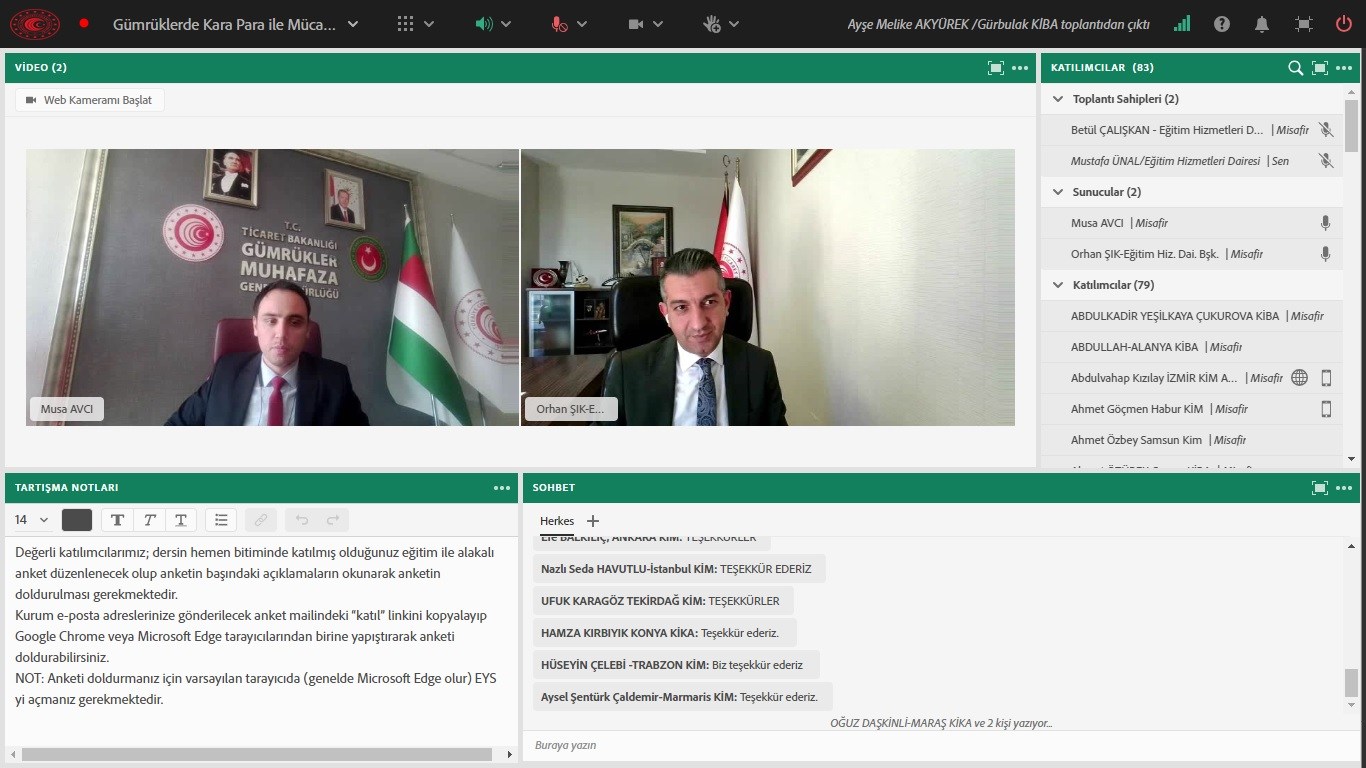Click the Web Kameramı Başlat button

[x=90, y=100]
